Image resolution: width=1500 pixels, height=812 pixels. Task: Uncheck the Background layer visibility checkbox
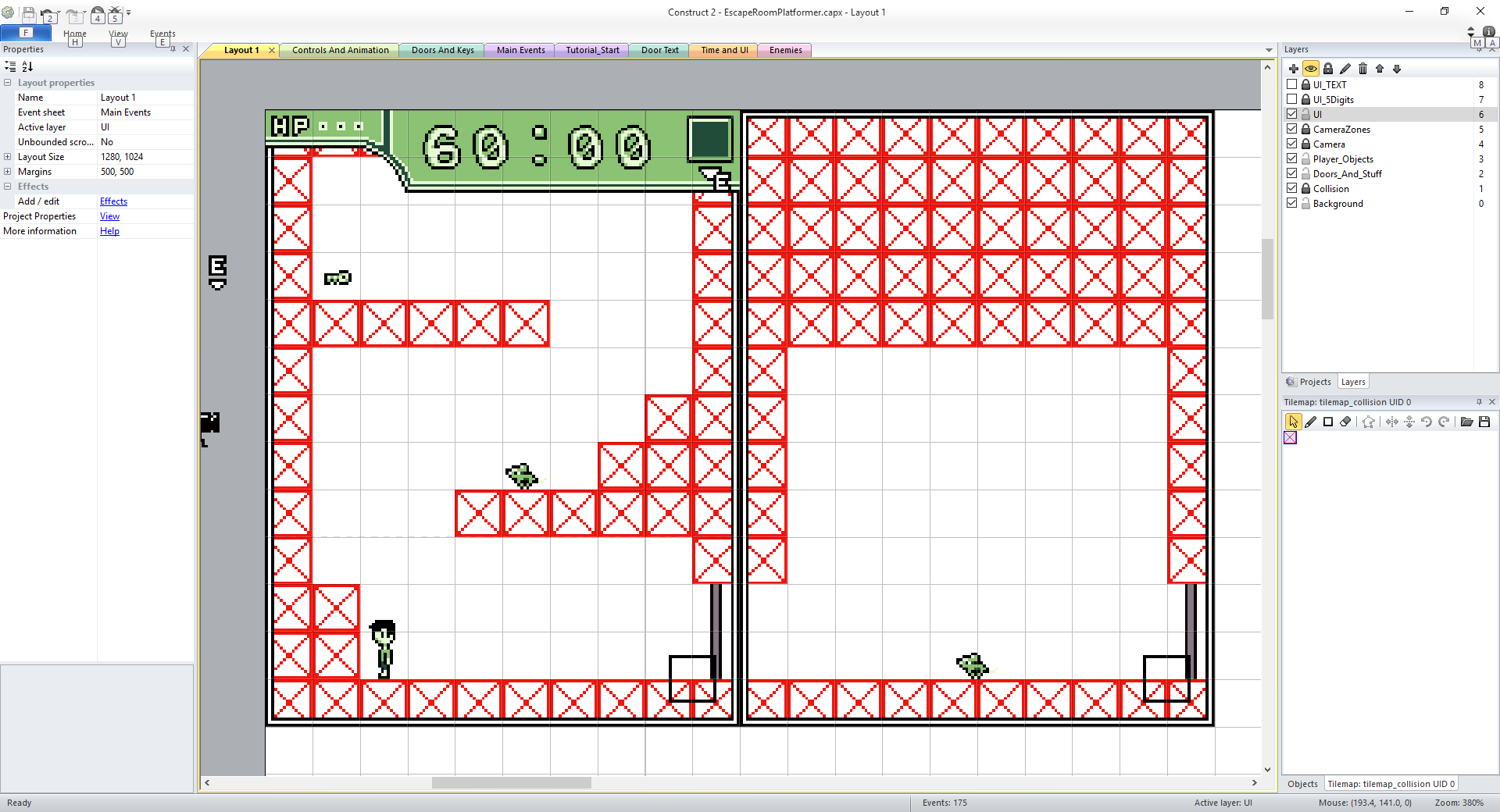(1292, 203)
